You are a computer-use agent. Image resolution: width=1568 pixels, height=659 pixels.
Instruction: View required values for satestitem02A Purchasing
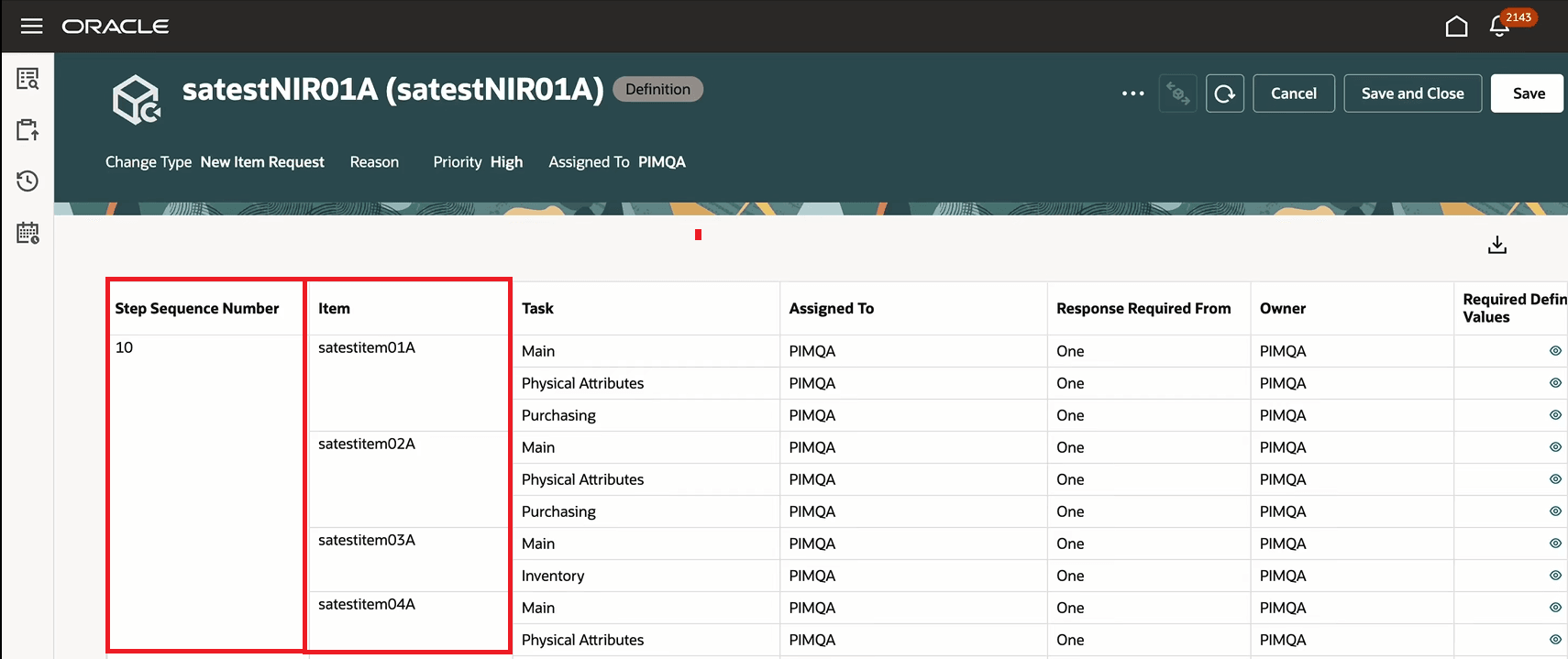(x=1555, y=511)
